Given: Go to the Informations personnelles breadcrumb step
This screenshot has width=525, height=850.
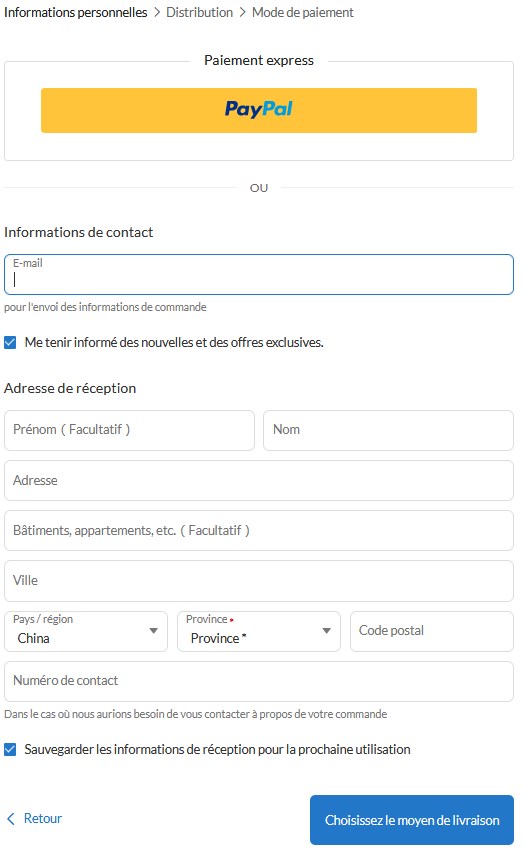Looking at the screenshot, I should pyautogui.click(x=75, y=12).
